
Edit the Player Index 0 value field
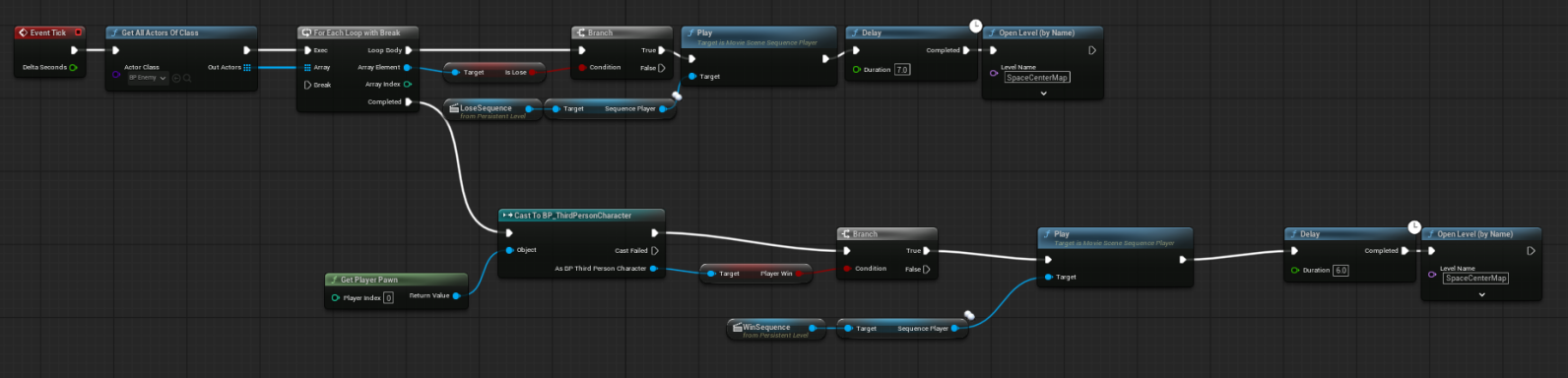tap(388, 298)
